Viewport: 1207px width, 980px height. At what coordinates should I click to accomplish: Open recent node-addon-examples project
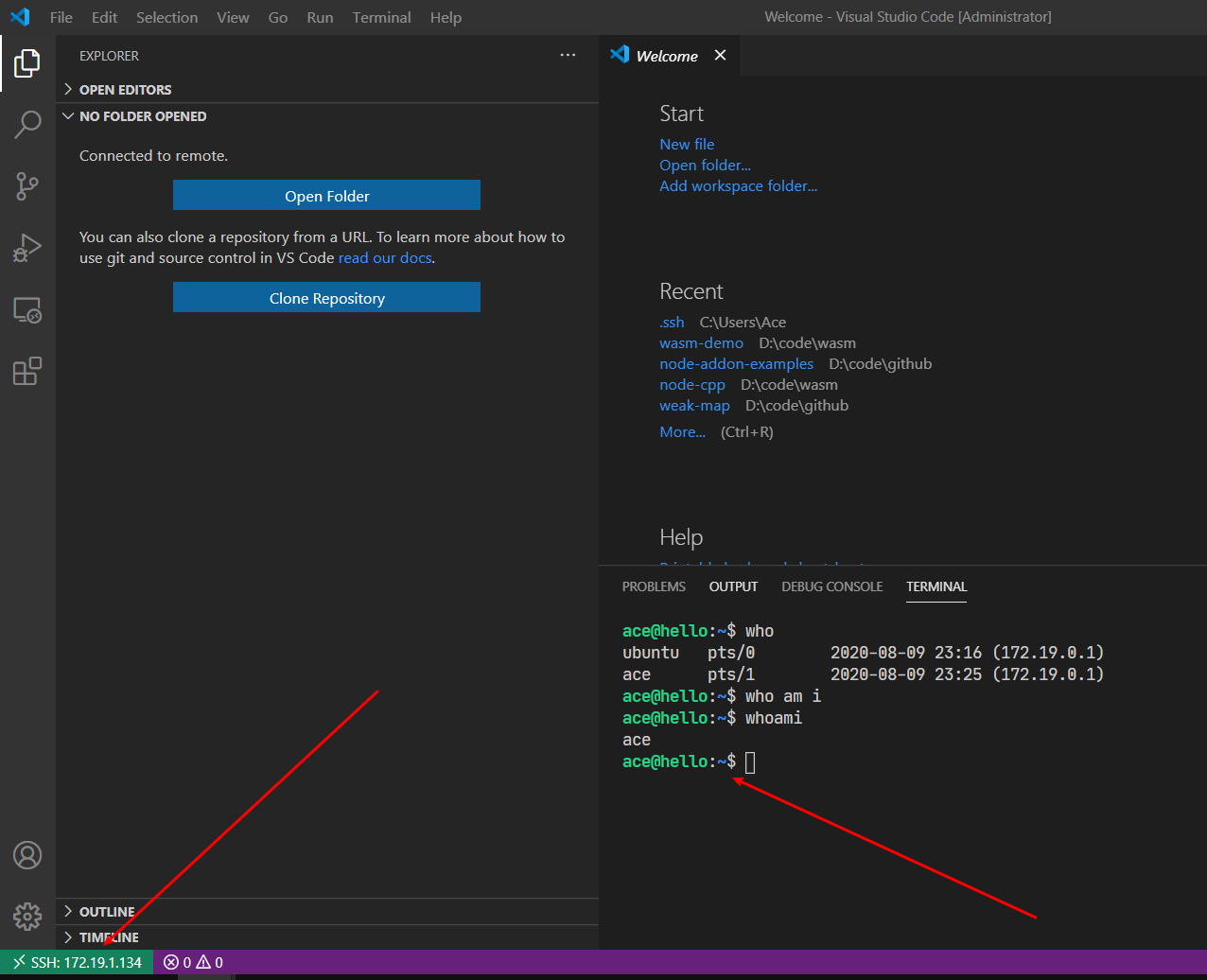(x=736, y=363)
